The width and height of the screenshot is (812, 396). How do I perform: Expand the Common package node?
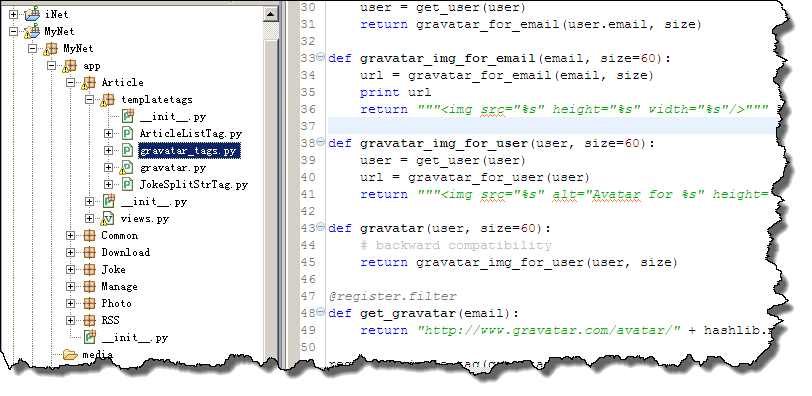click(x=70, y=236)
